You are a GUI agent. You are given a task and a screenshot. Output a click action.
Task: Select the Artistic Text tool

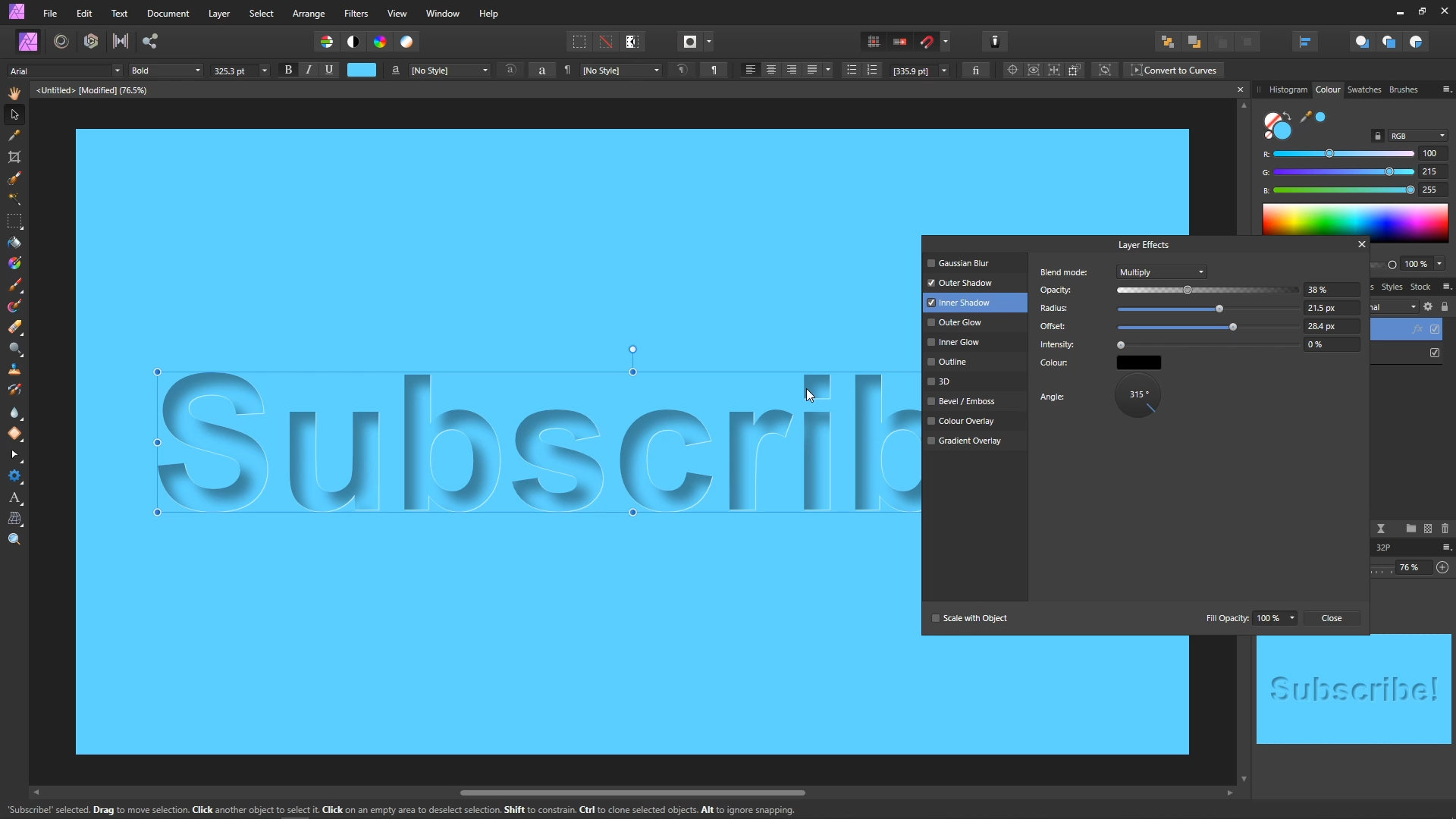click(x=14, y=498)
